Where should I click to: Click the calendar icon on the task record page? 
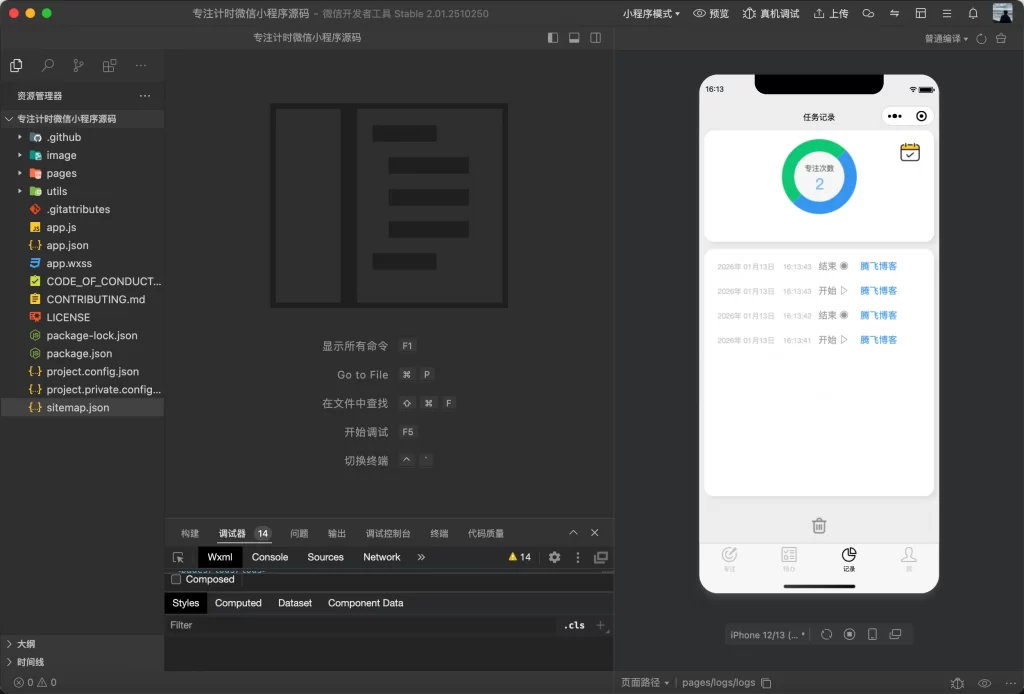point(910,150)
